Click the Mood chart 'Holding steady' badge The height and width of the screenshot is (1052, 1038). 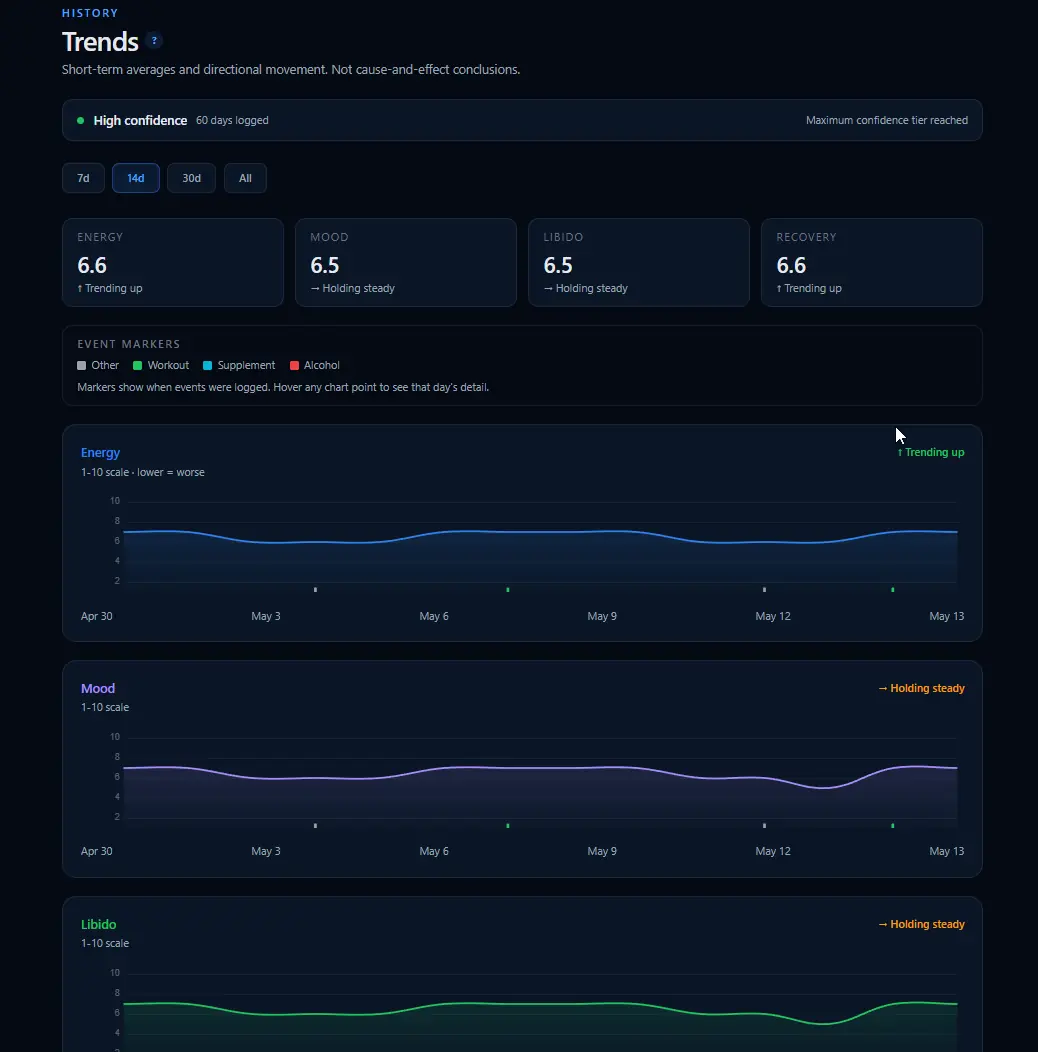[921, 688]
